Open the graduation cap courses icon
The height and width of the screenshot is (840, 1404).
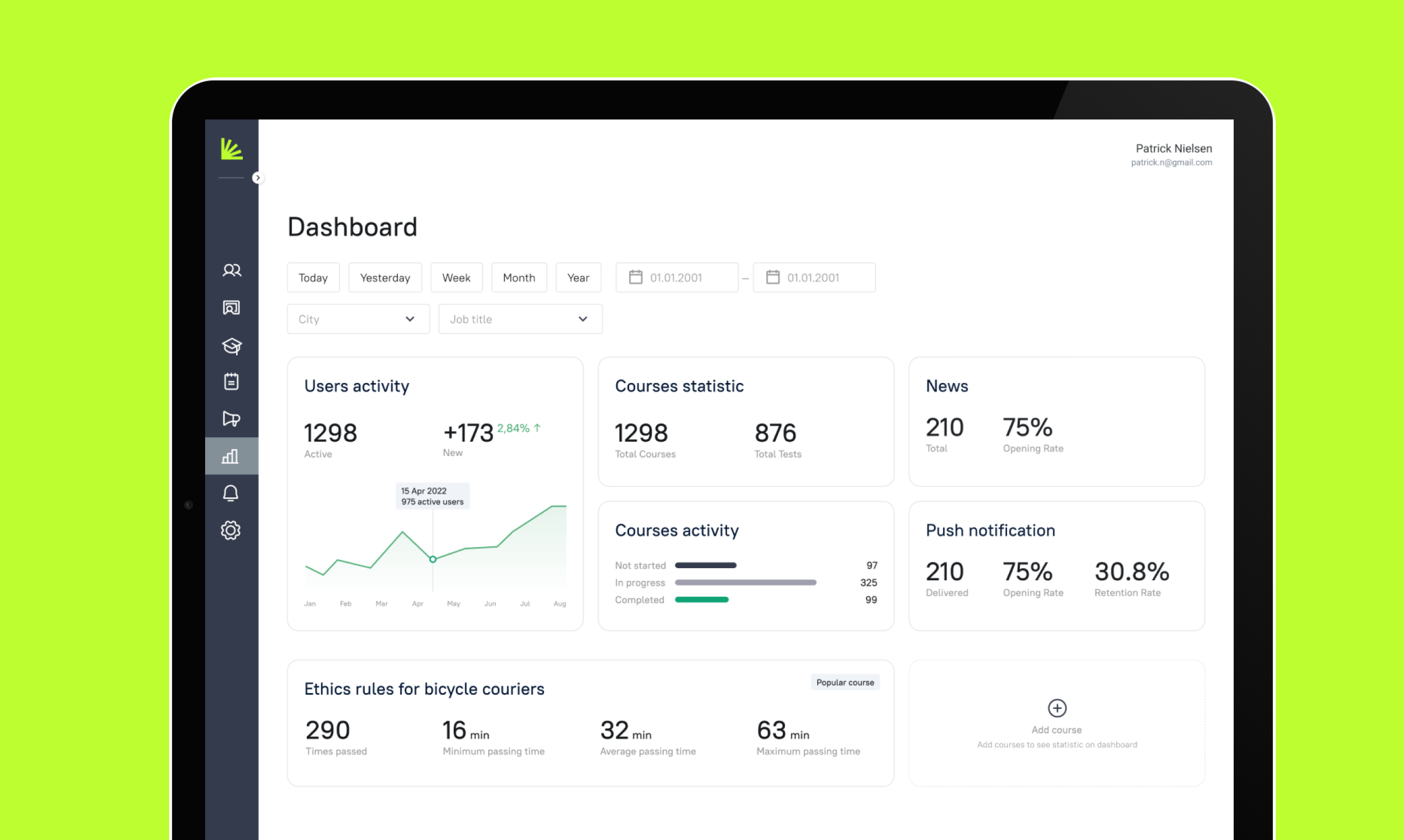[232, 345]
